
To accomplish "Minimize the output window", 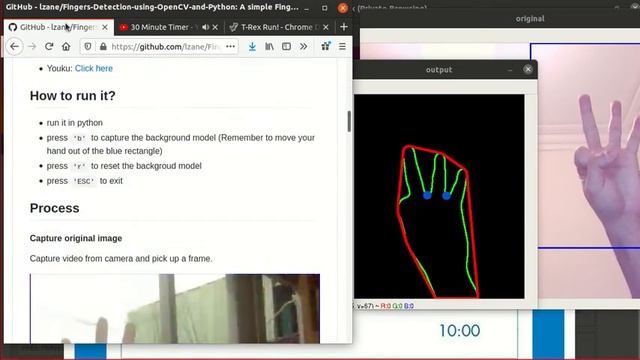I will pos(510,70).
